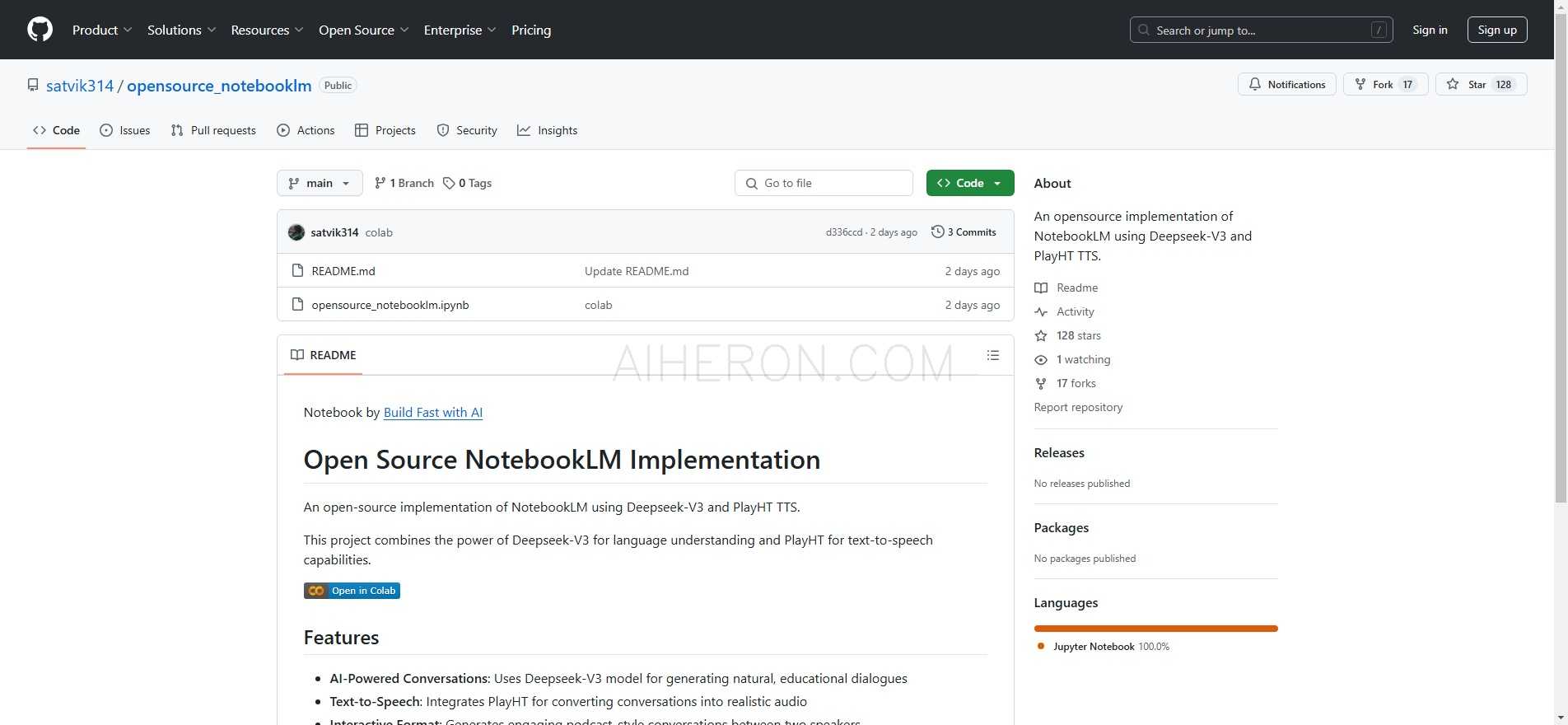Click the Report repository link
Viewport: 1568px width, 725px height.
[1078, 407]
